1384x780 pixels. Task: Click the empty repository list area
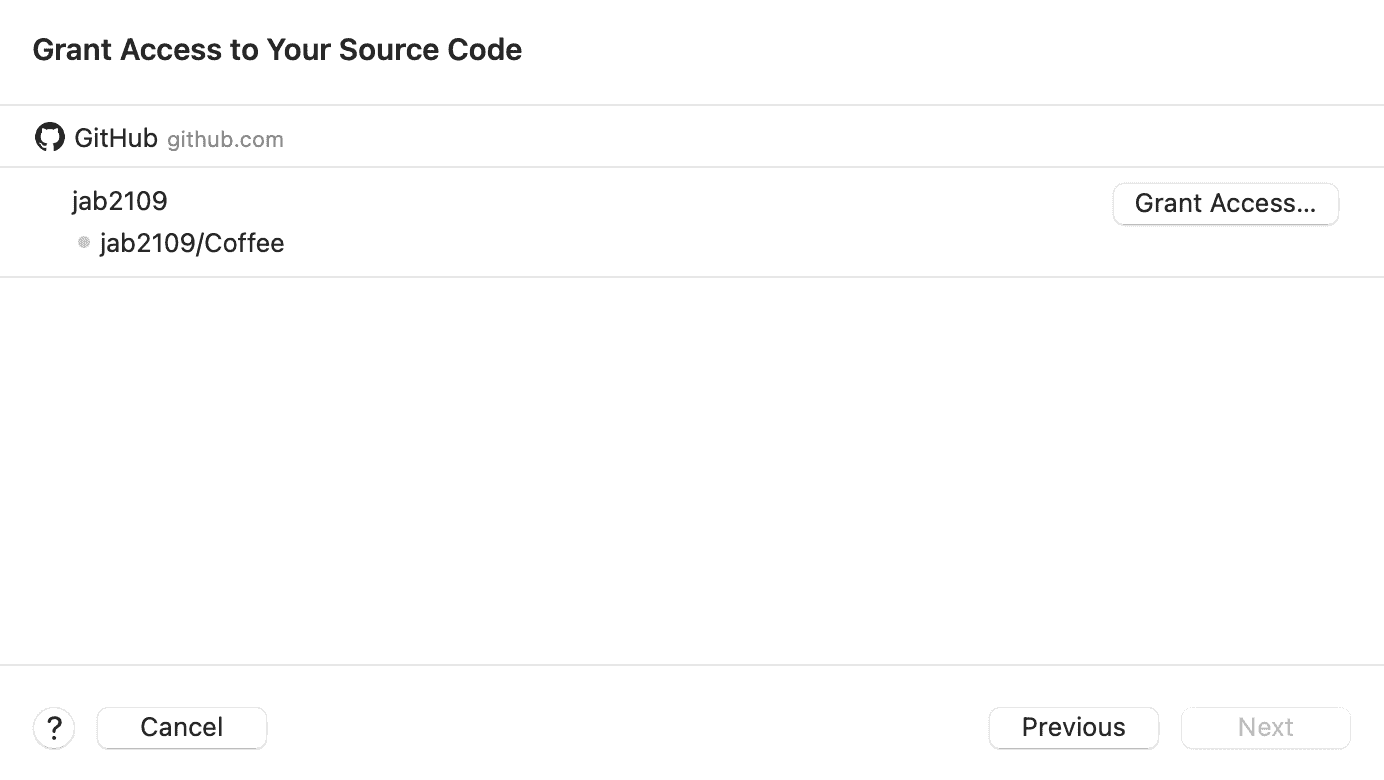click(692, 470)
